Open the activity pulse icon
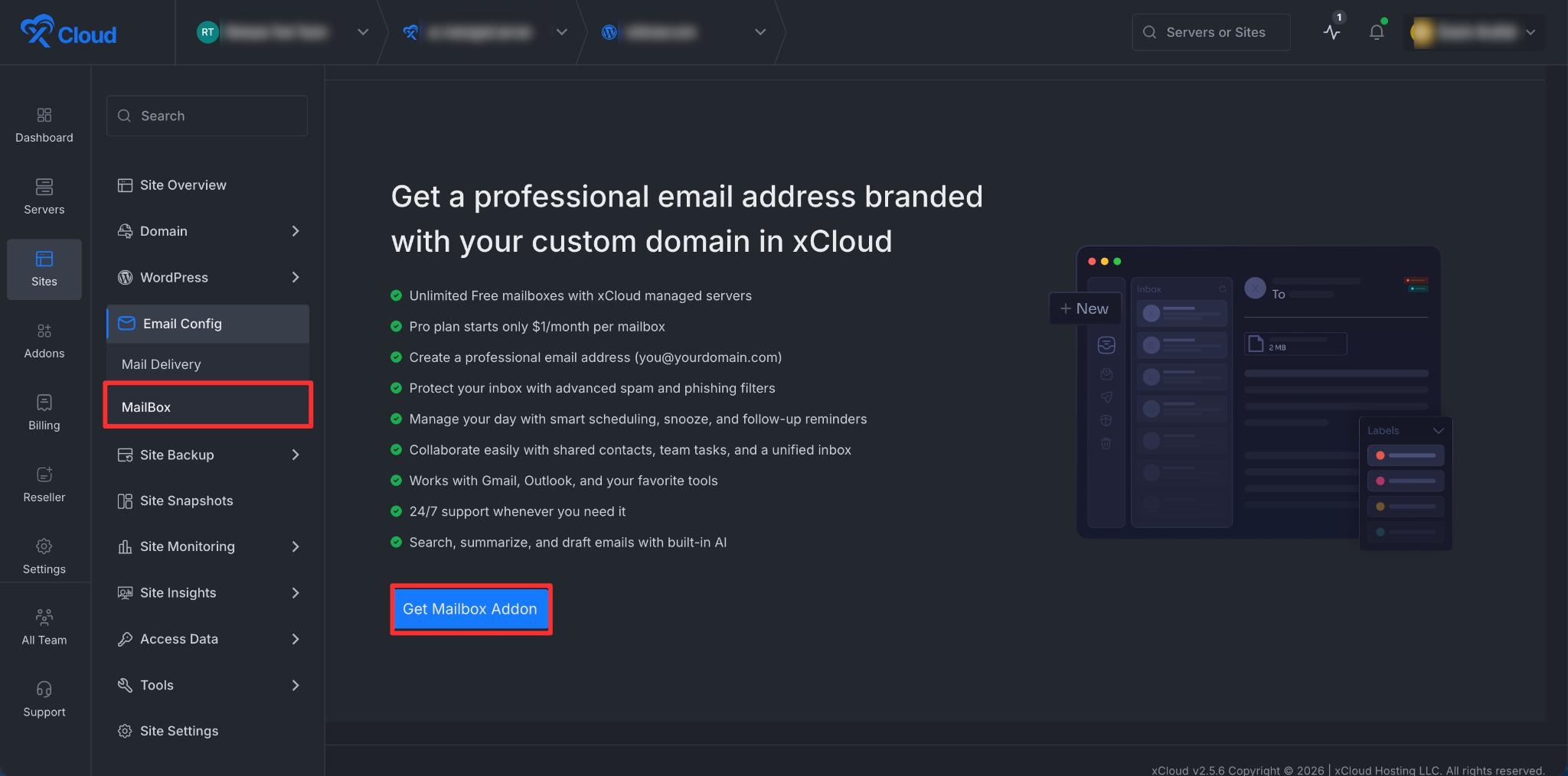The image size is (1568, 776). 1332,32
